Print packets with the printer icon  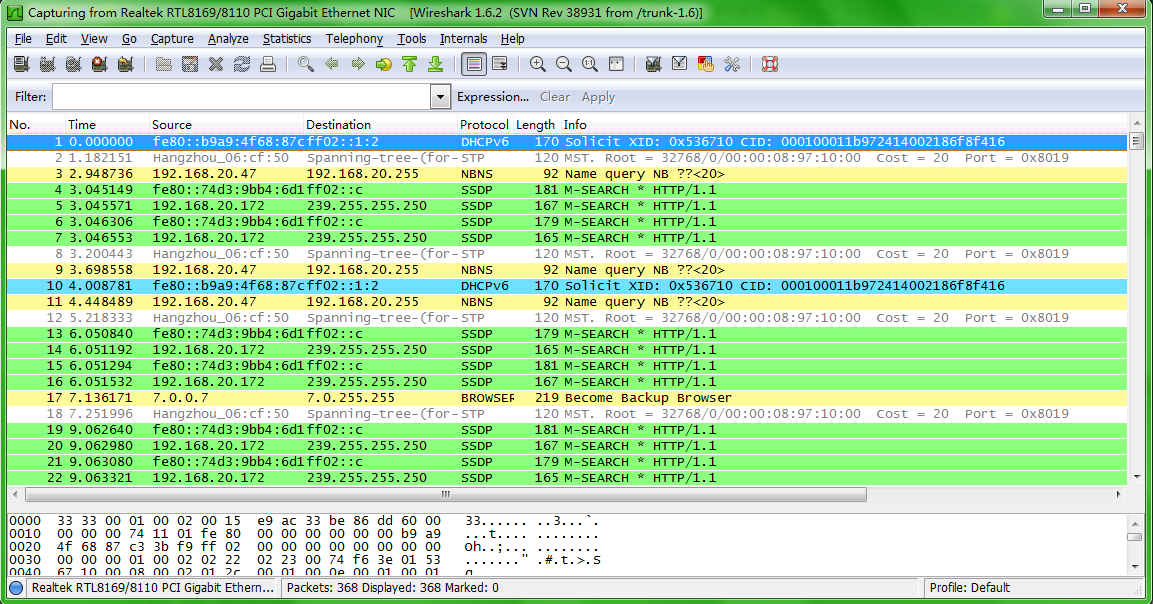tap(268, 65)
